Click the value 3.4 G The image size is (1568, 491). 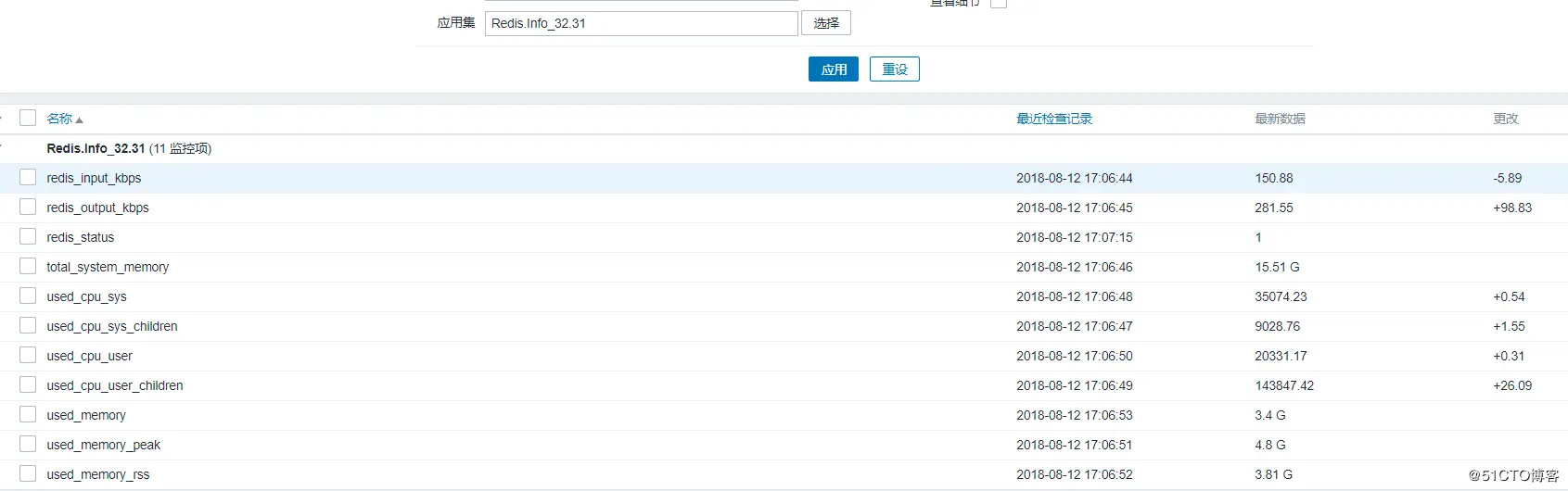pos(1270,415)
